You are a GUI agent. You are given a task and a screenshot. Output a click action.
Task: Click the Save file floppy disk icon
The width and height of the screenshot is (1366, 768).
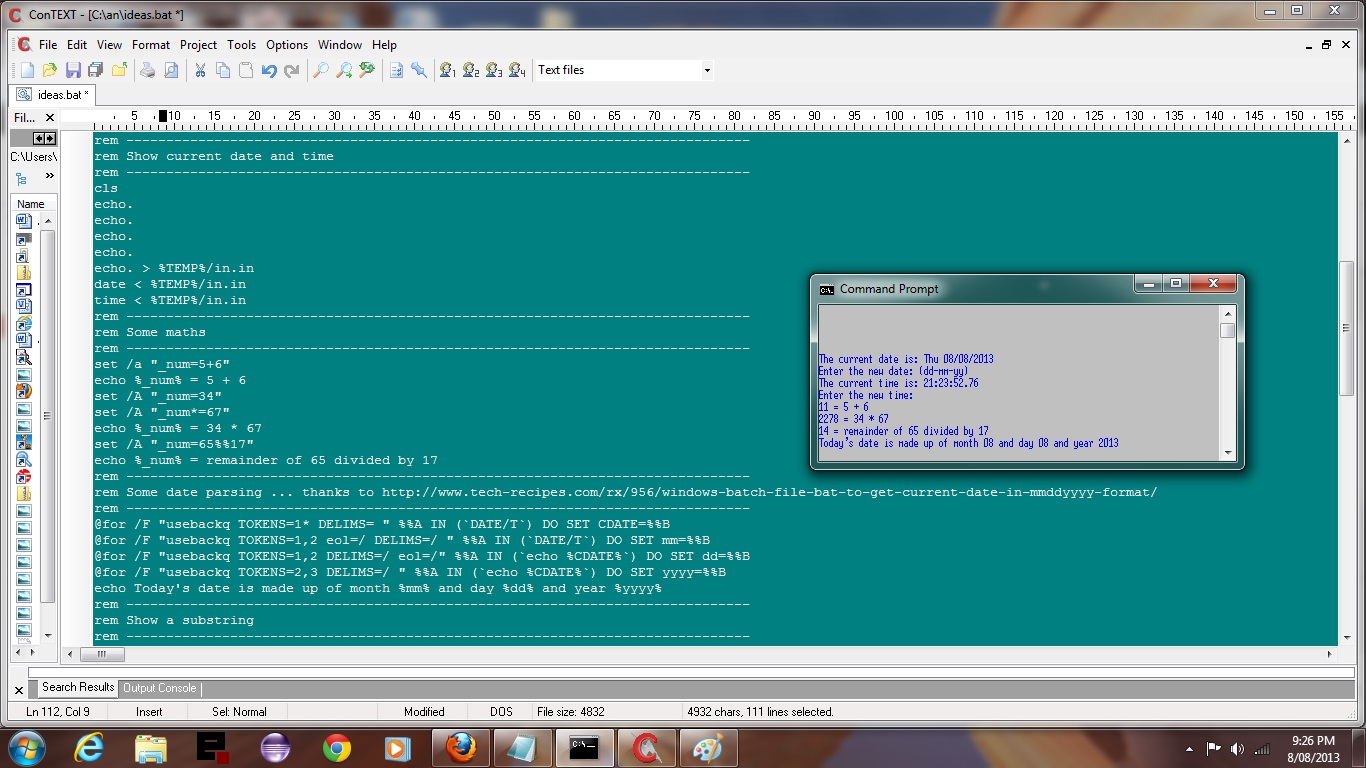point(73,70)
